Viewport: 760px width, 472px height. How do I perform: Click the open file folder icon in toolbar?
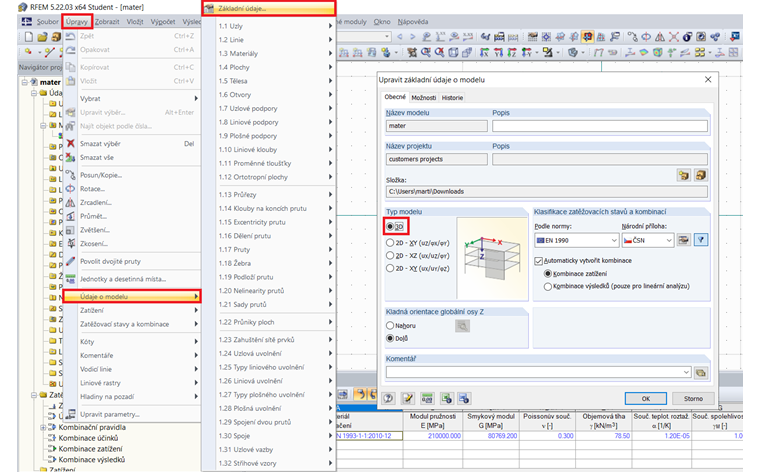42,37
